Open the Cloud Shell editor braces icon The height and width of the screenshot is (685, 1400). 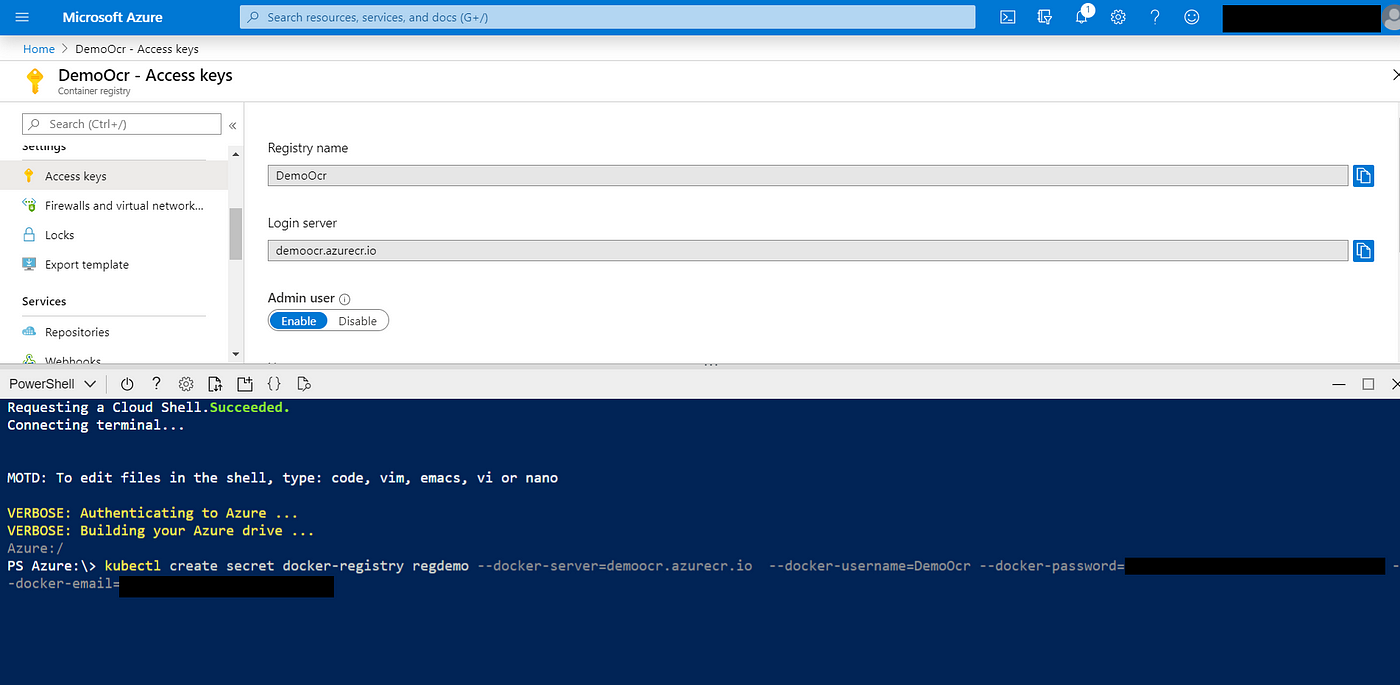point(274,384)
